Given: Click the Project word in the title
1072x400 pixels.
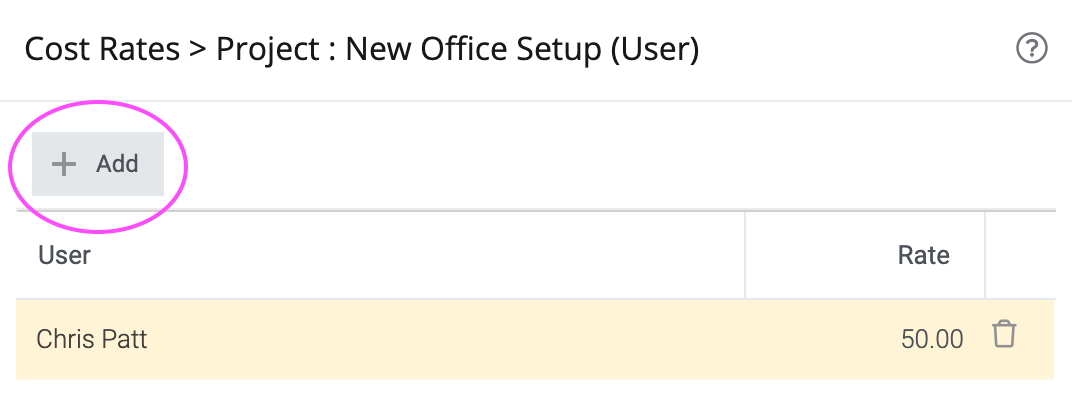Looking at the screenshot, I should (x=267, y=50).
